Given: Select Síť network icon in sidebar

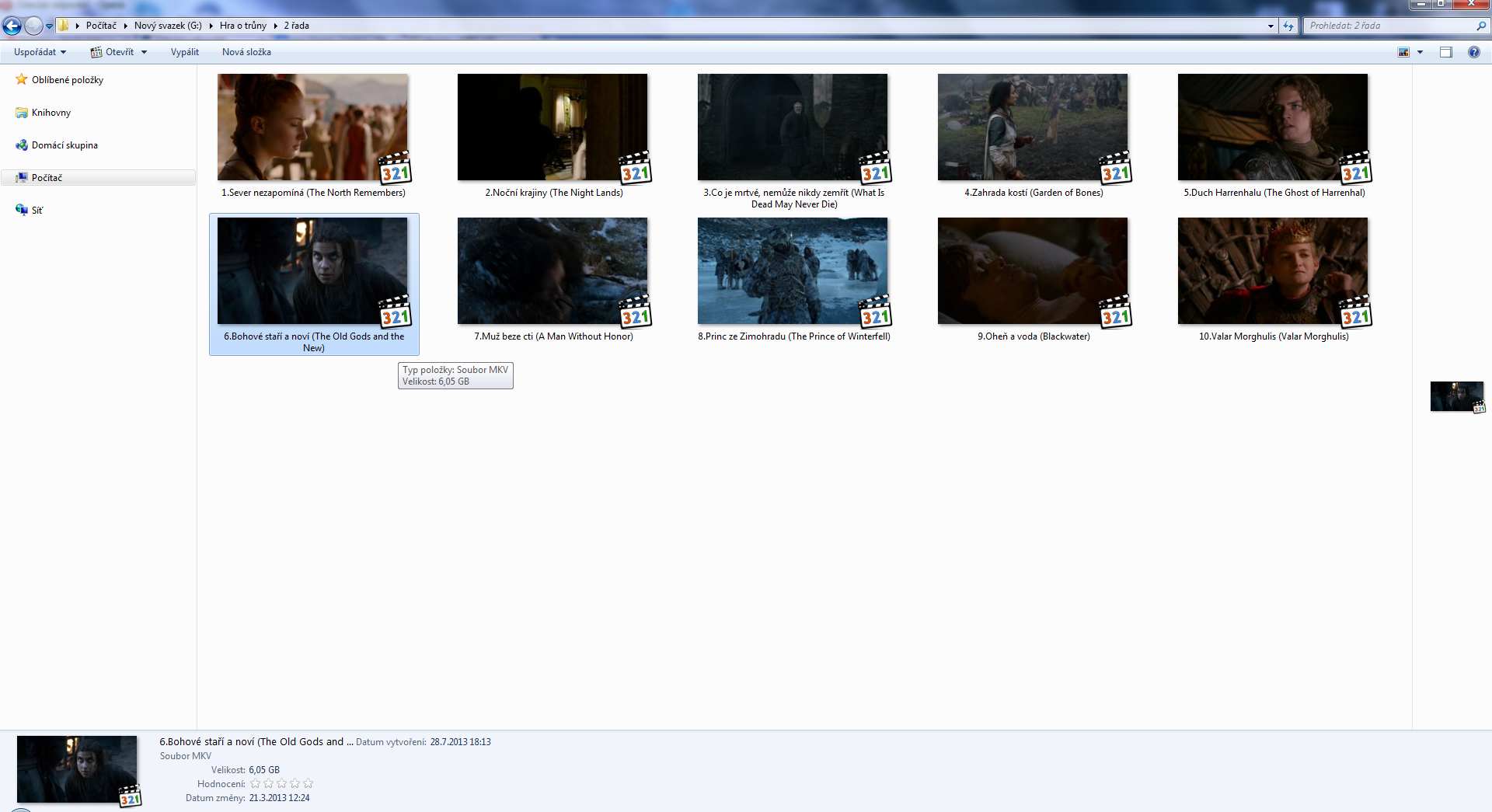Looking at the screenshot, I should 22,210.
